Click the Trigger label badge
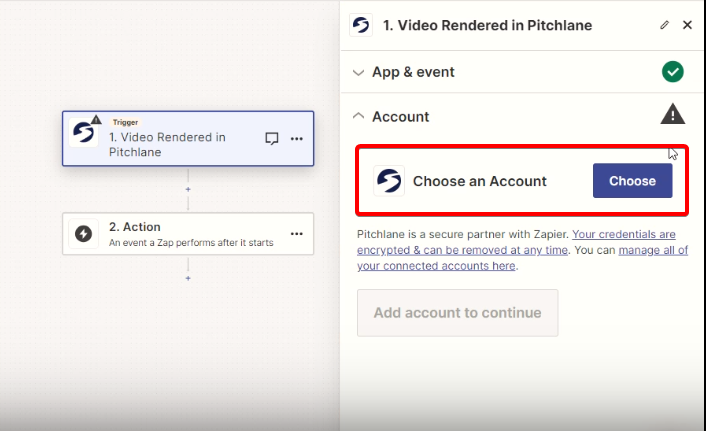 (x=125, y=122)
